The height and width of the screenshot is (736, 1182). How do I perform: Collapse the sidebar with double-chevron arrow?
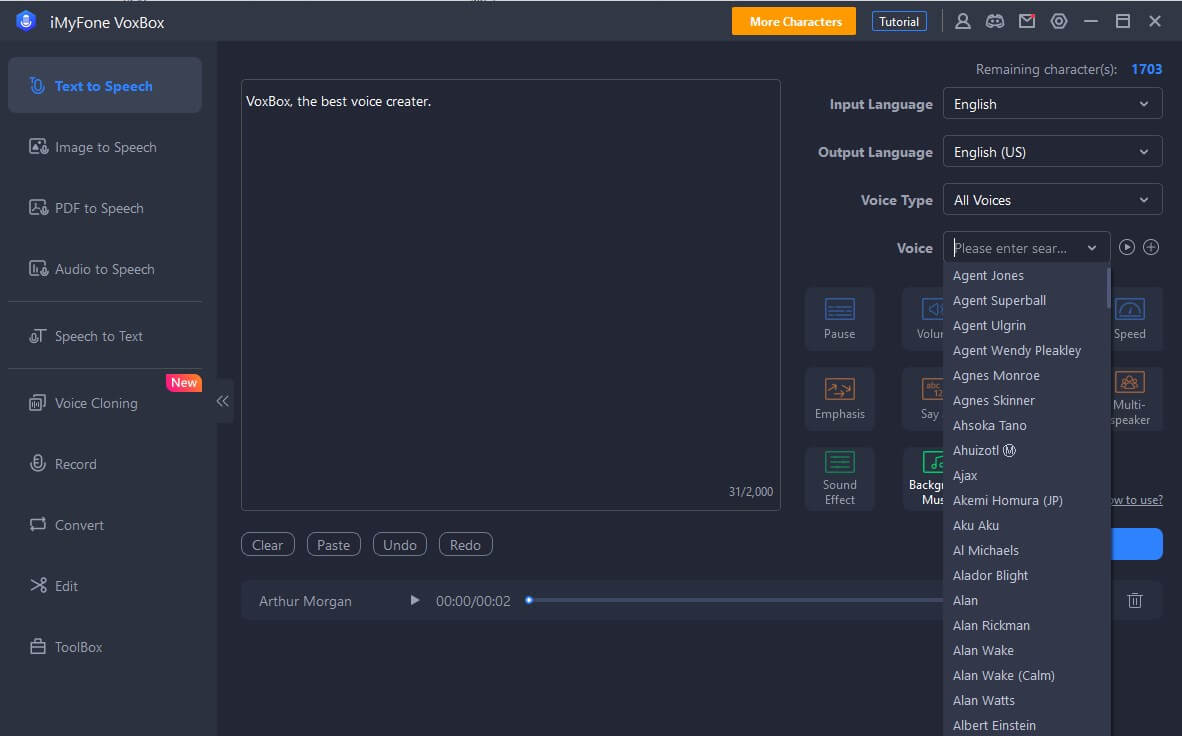click(x=222, y=401)
